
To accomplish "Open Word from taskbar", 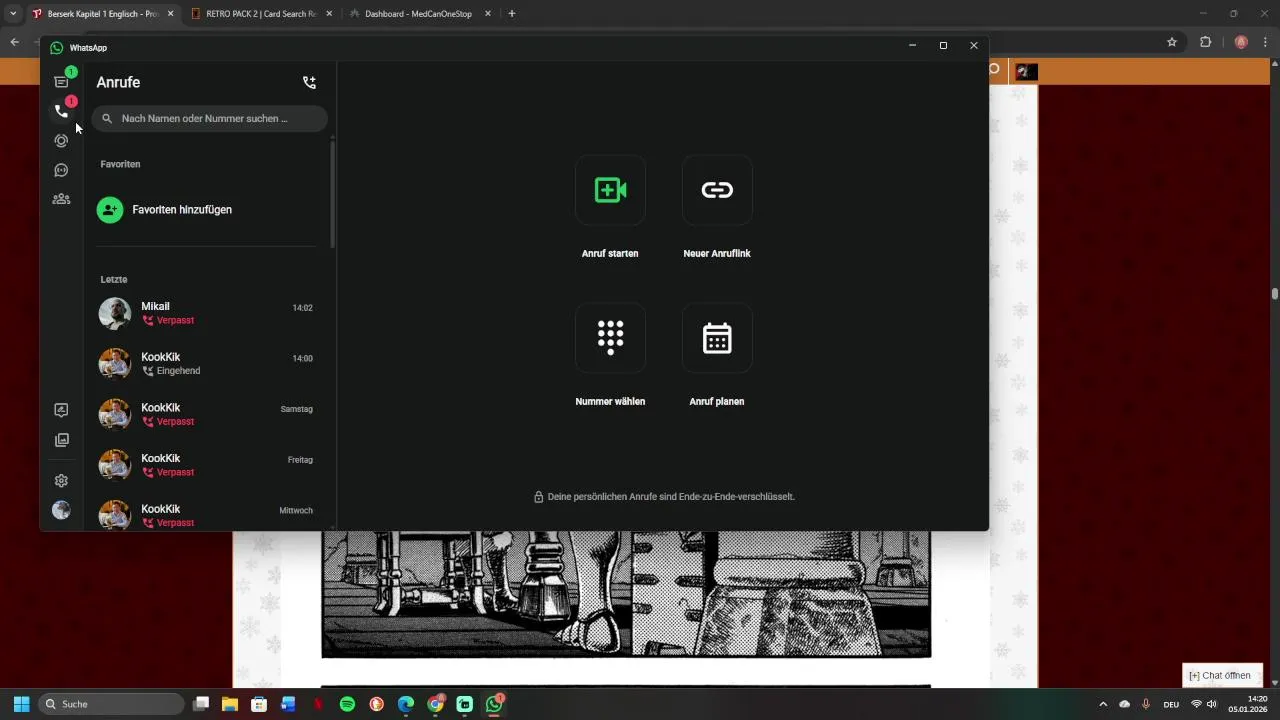I will tap(288, 704).
